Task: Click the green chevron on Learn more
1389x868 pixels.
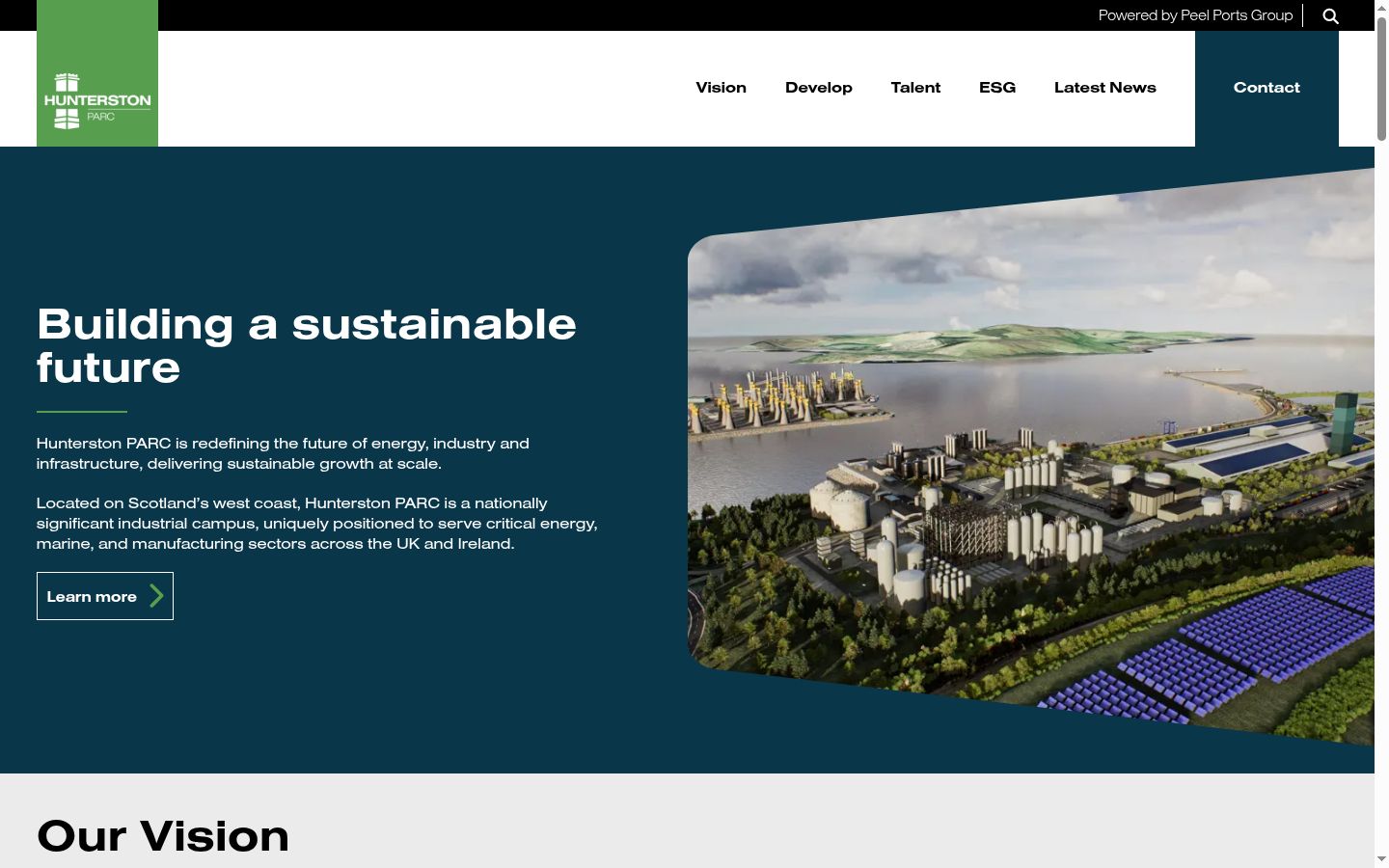Action: pyautogui.click(x=156, y=596)
